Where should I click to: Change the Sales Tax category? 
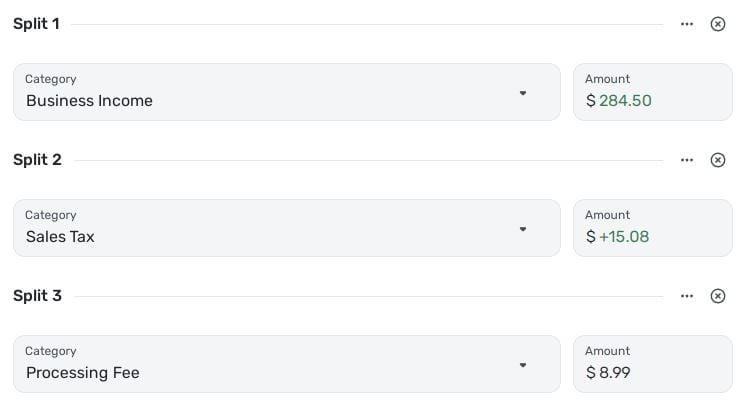click(270, 229)
